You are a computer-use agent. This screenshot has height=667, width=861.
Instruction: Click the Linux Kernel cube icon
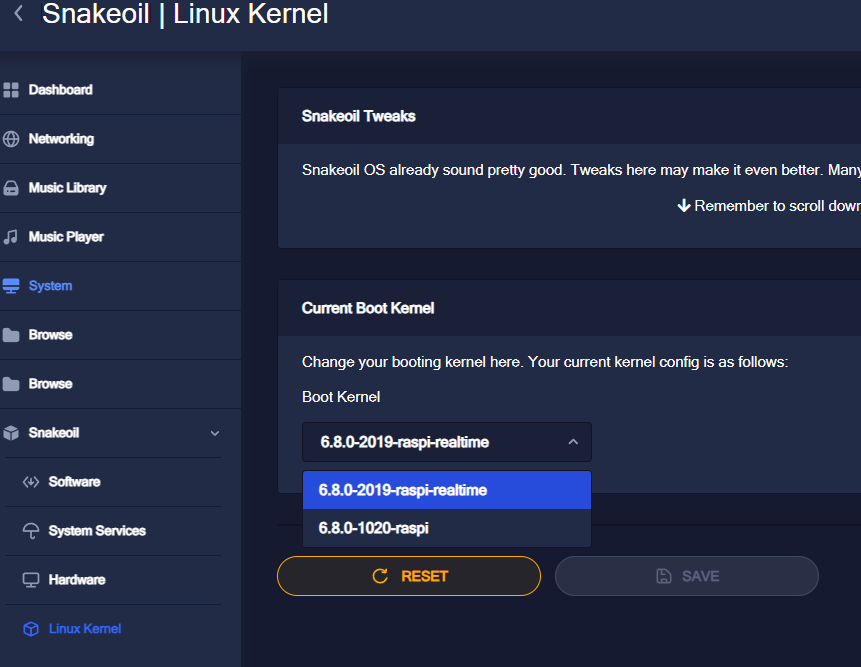31,629
